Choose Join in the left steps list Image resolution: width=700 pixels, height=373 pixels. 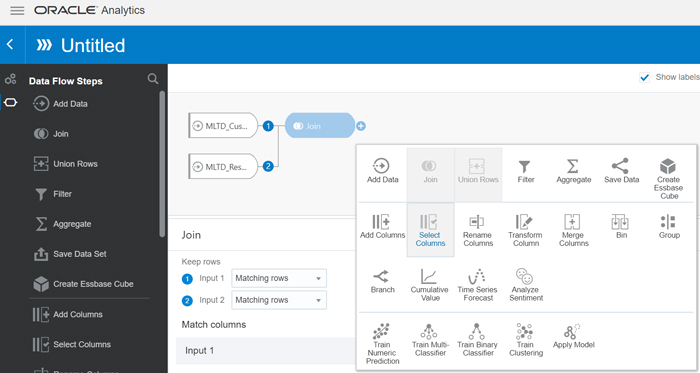[51, 134]
